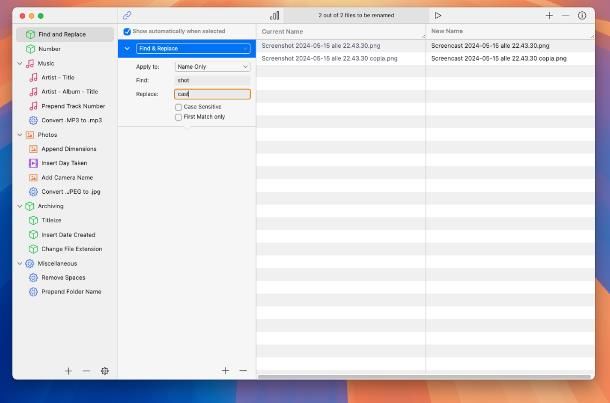This screenshot has height=403, width=610.
Task: Collapse the Find & Replace action disclosure arrow
Action: coord(127,49)
